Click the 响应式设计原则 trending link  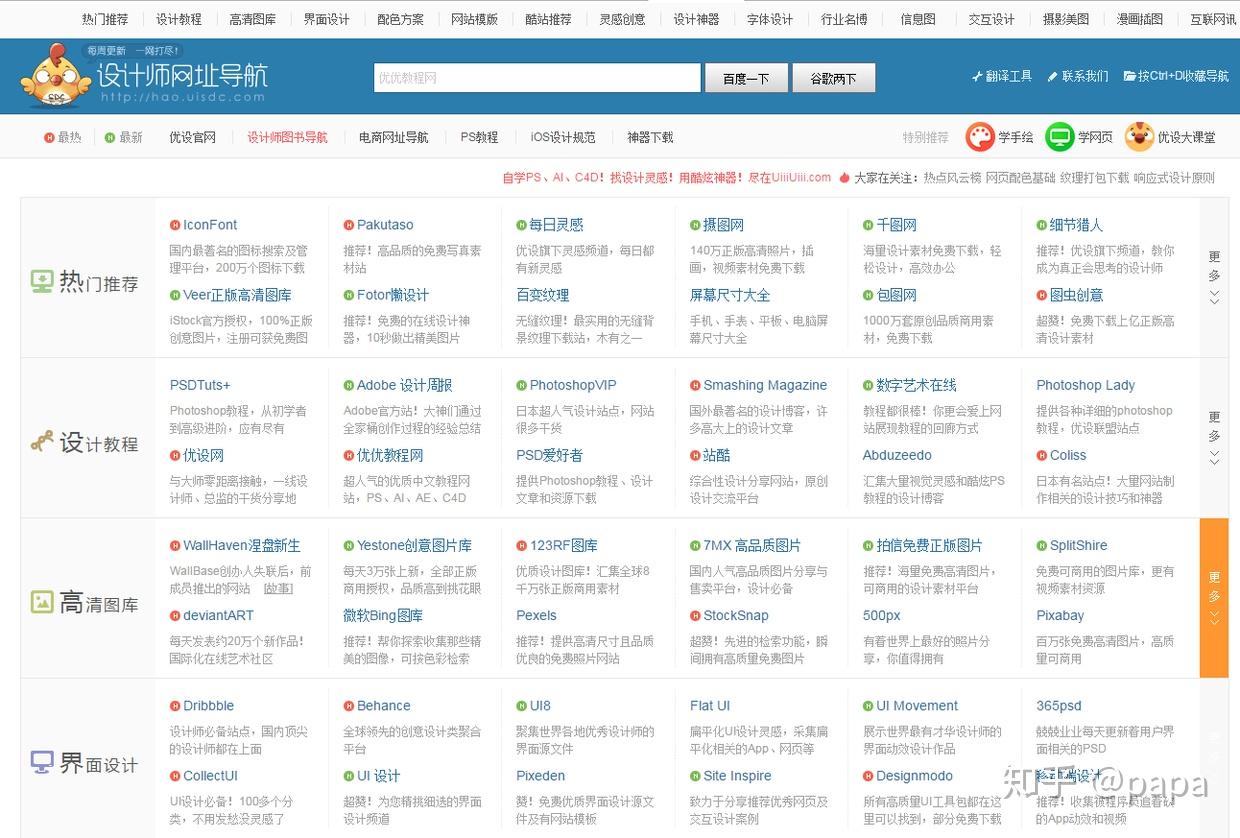point(1175,178)
